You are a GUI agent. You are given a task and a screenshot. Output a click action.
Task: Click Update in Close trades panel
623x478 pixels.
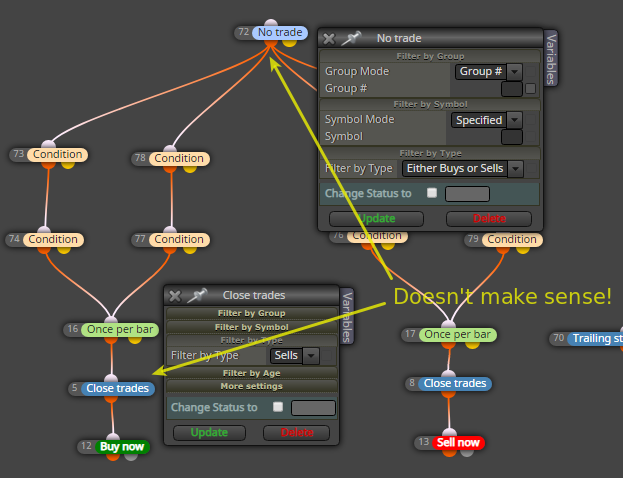(x=209, y=433)
